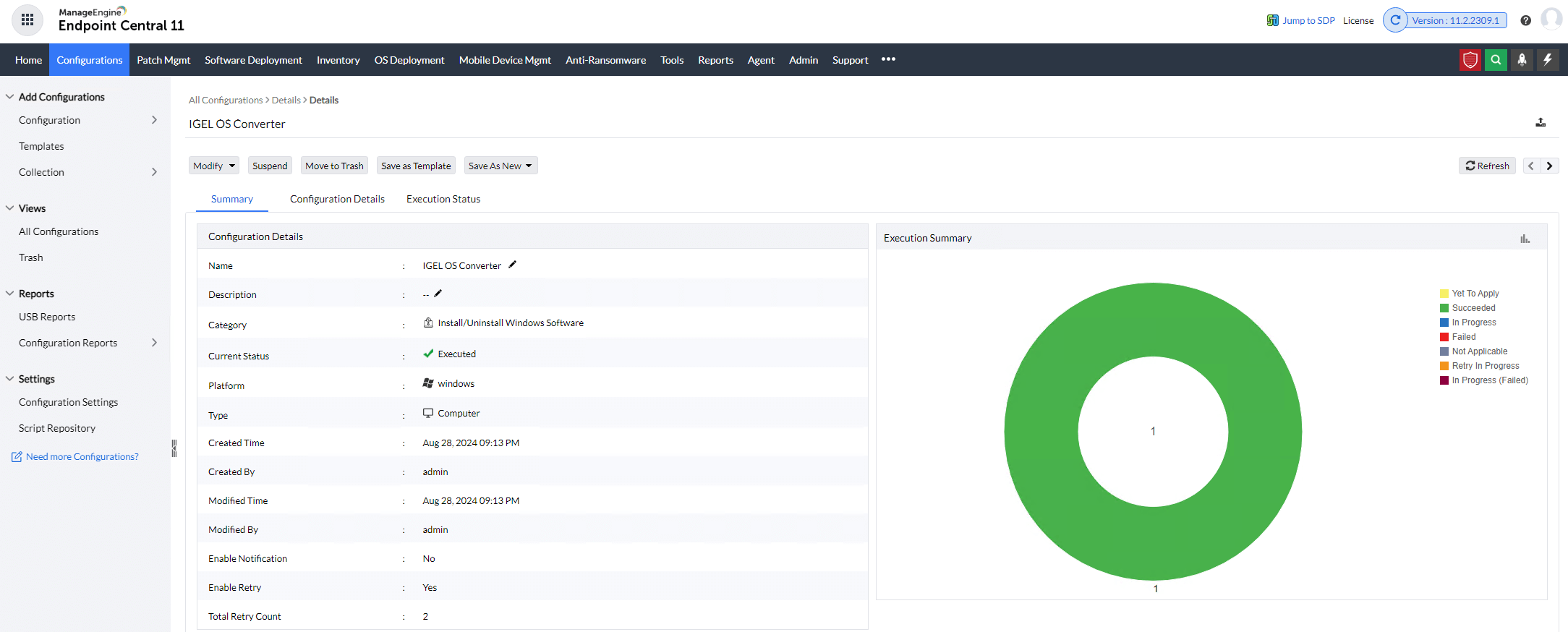Click the Execution Summary chart type icon
This screenshot has height=632, width=1568.
click(x=1525, y=239)
